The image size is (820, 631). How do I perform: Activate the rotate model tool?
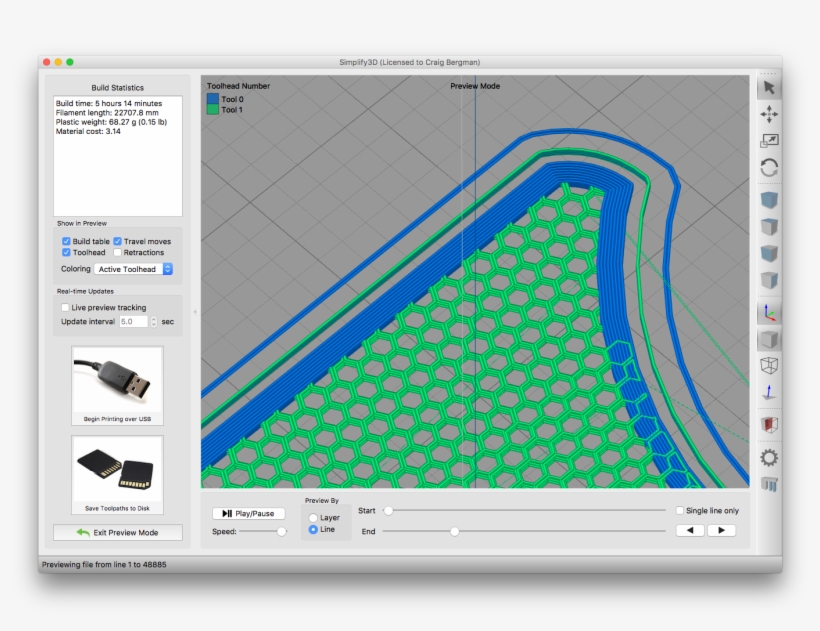[x=768, y=168]
